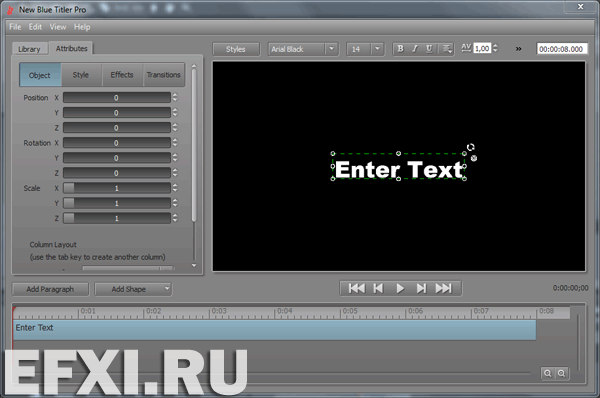Click right timeline zoom magnifier
Image resolution: width=600 pixels, height=398 pixels.
[561, 373]
